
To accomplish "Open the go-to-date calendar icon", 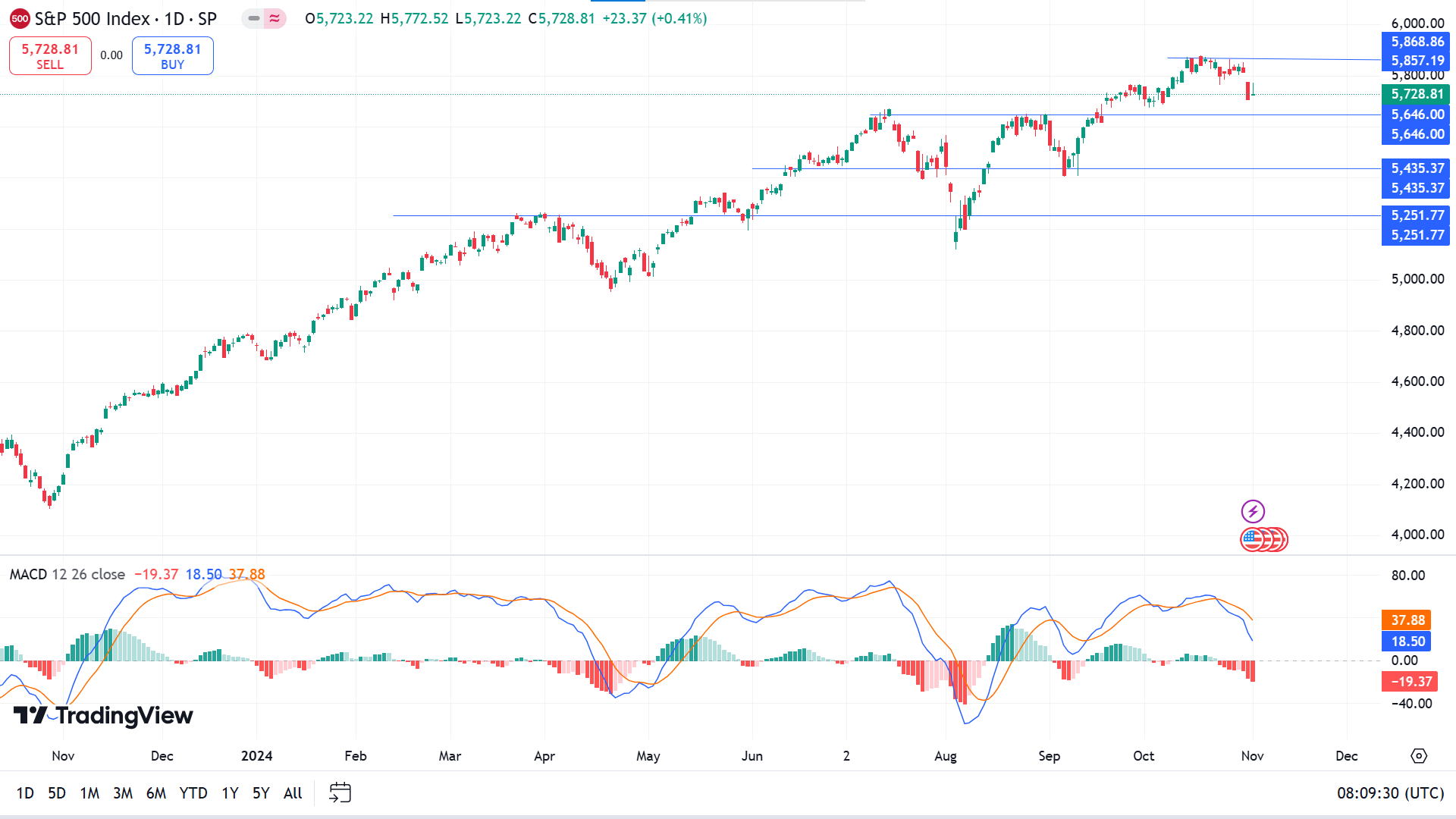I will point(340,792).
